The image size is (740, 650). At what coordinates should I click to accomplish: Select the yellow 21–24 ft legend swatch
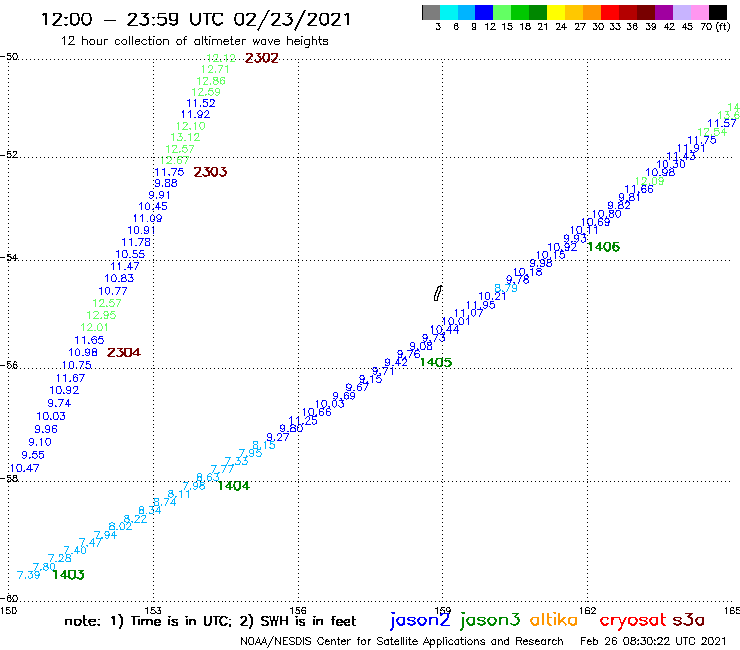[556, 12]
